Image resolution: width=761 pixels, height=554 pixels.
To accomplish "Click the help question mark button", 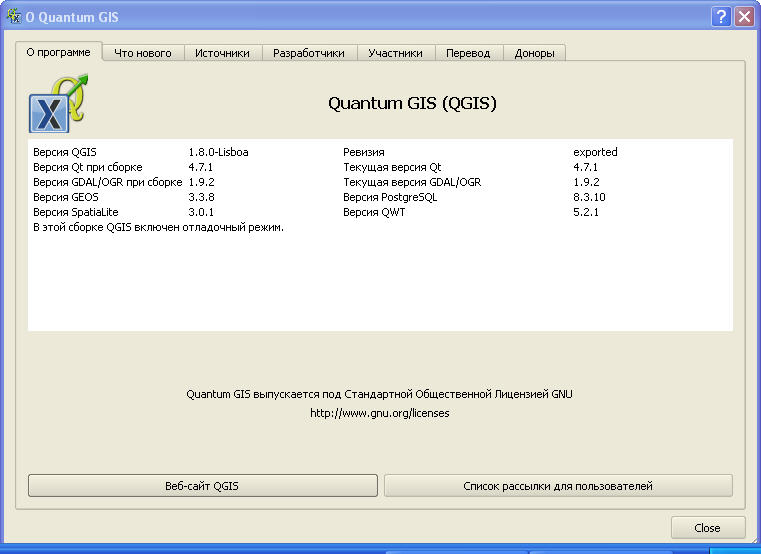I will 721,17.
